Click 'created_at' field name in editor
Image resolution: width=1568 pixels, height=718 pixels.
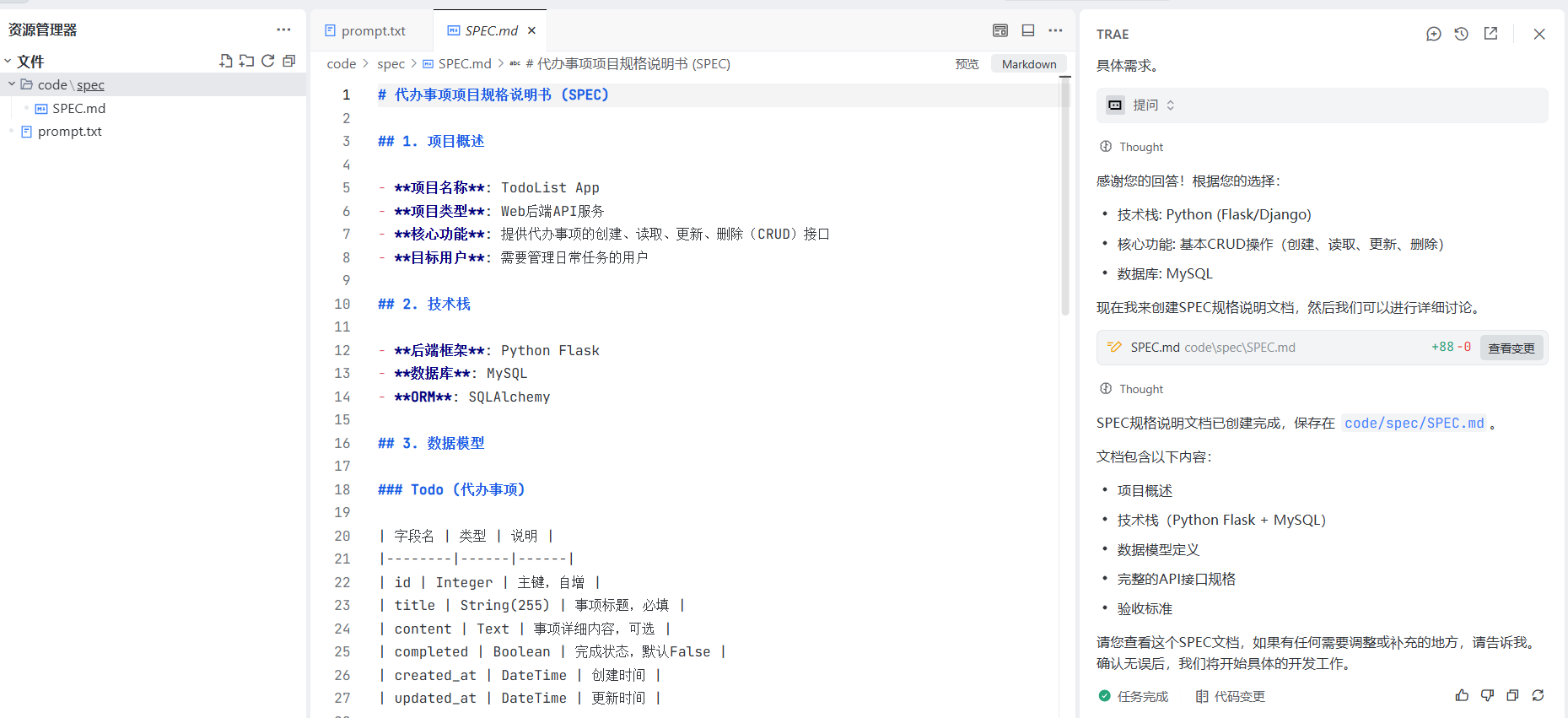pyautogui.click(x=435, y=675)
